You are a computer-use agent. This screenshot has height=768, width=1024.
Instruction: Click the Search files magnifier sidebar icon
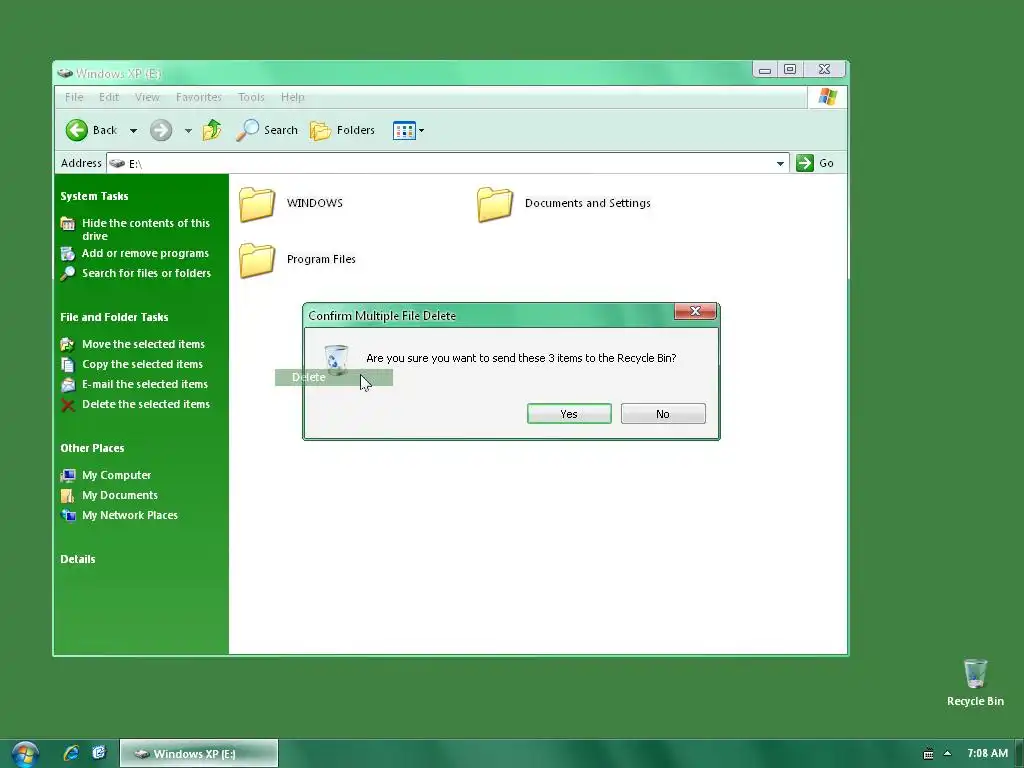(x=68, y=274)
